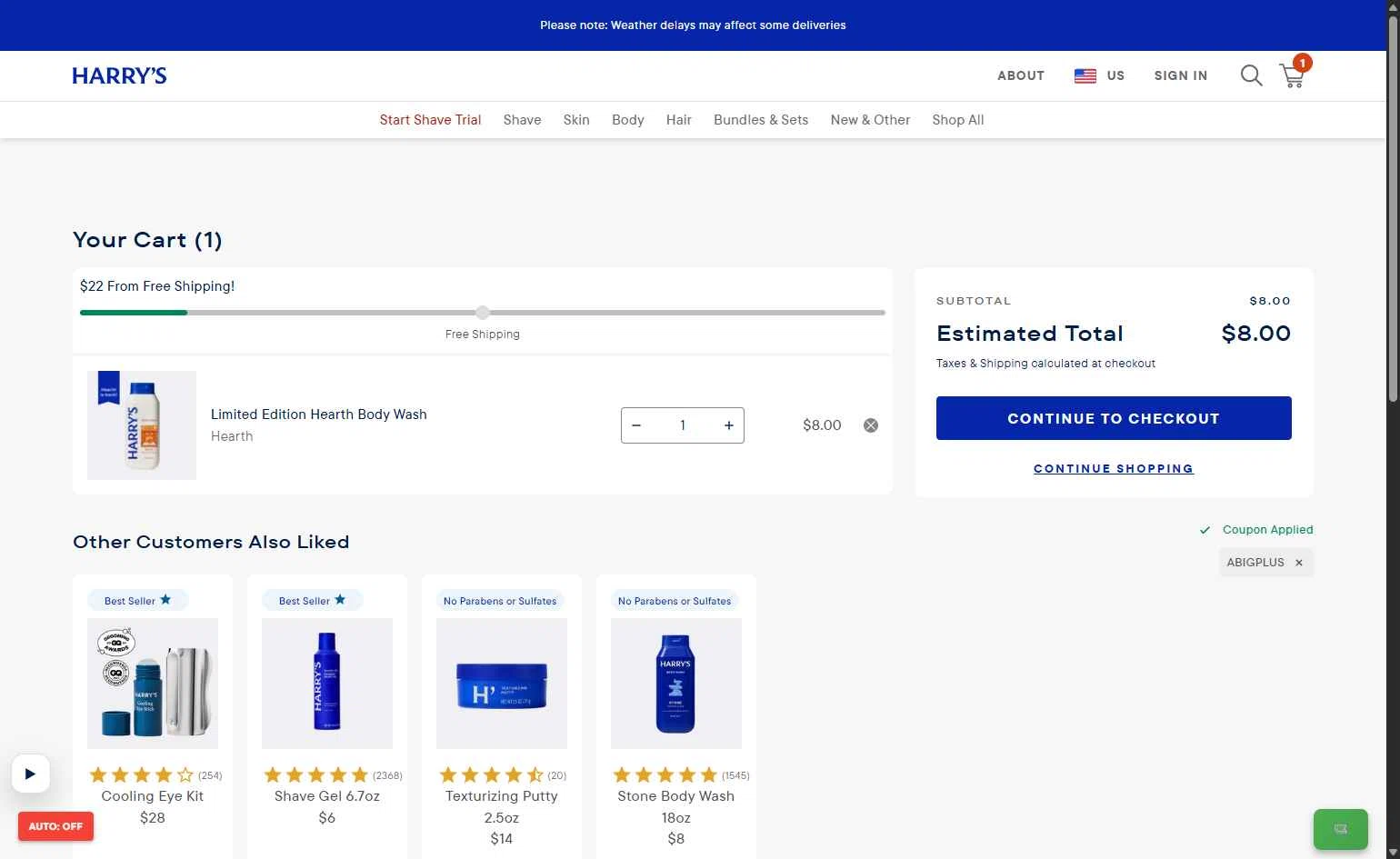Viewport: 1400px width, 859px height.
Task: Click the SIGN IN link
Action: 1181,75
